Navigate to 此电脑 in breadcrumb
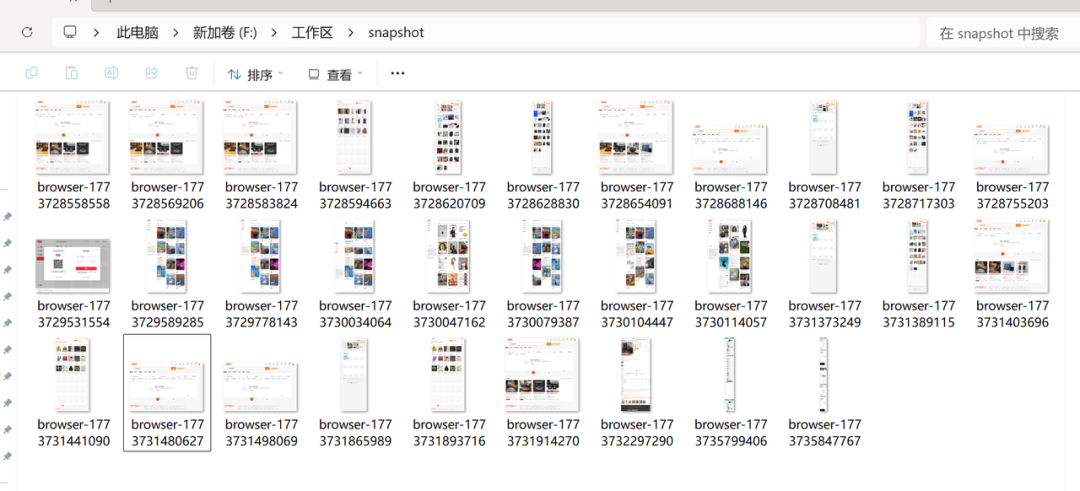 click(137, 32)
